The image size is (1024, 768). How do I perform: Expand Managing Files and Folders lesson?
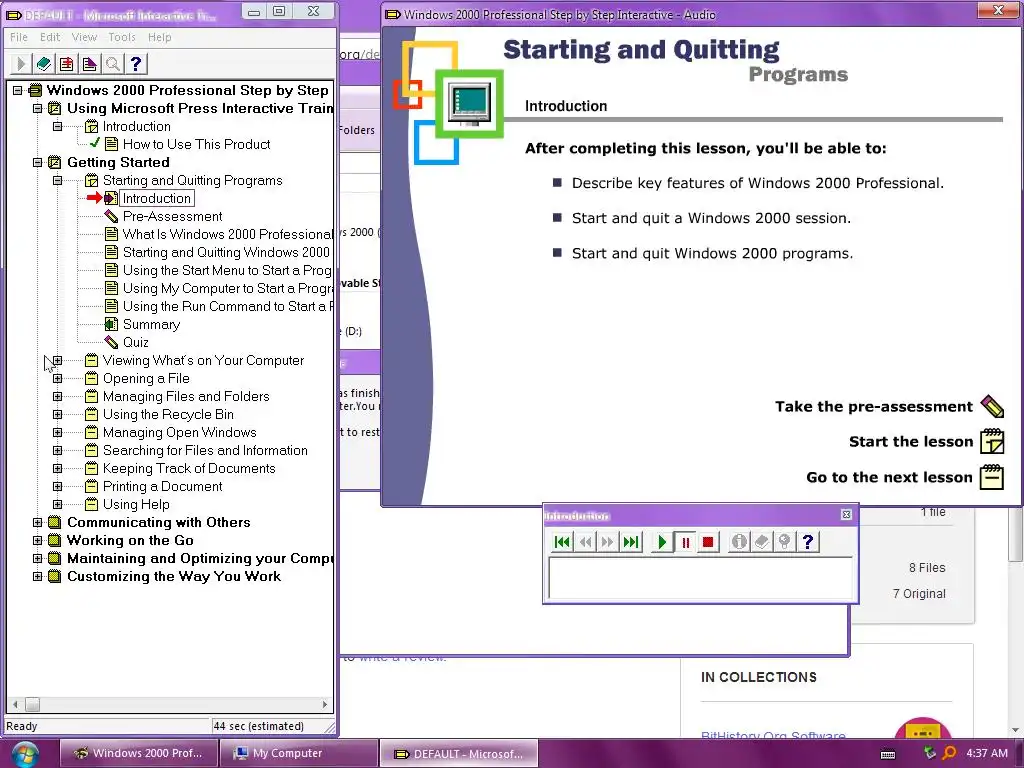coord(57,396)
